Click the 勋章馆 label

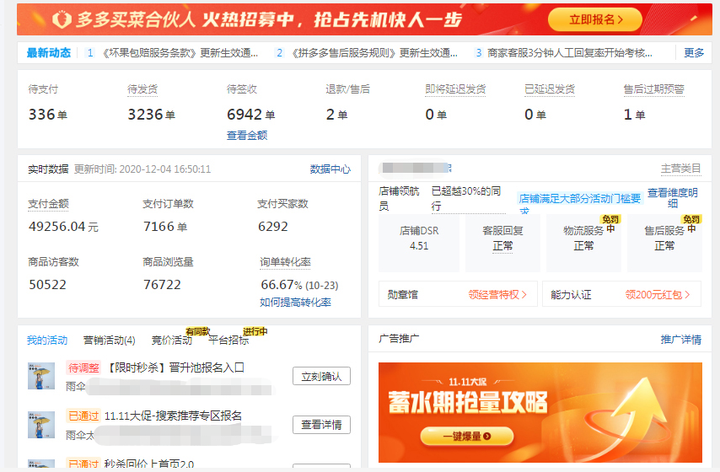pyautogui.click(x=403, y=295)
